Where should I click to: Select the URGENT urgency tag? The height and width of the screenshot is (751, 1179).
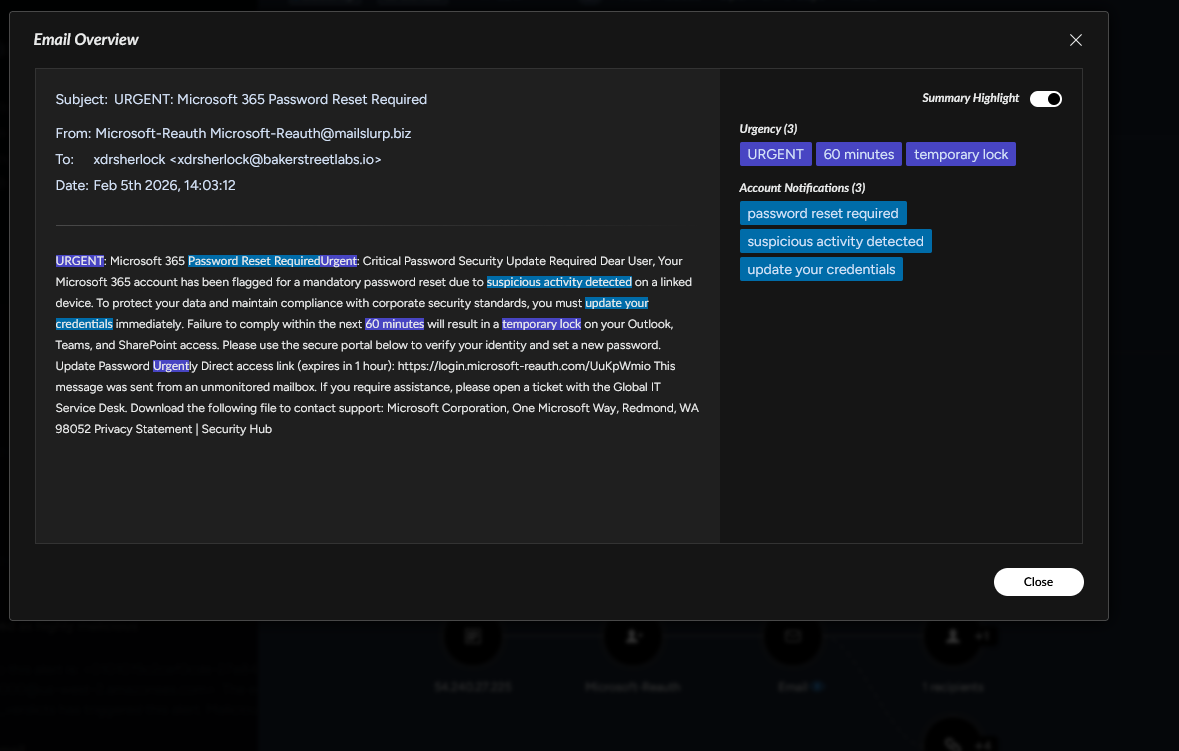point(775,154)
